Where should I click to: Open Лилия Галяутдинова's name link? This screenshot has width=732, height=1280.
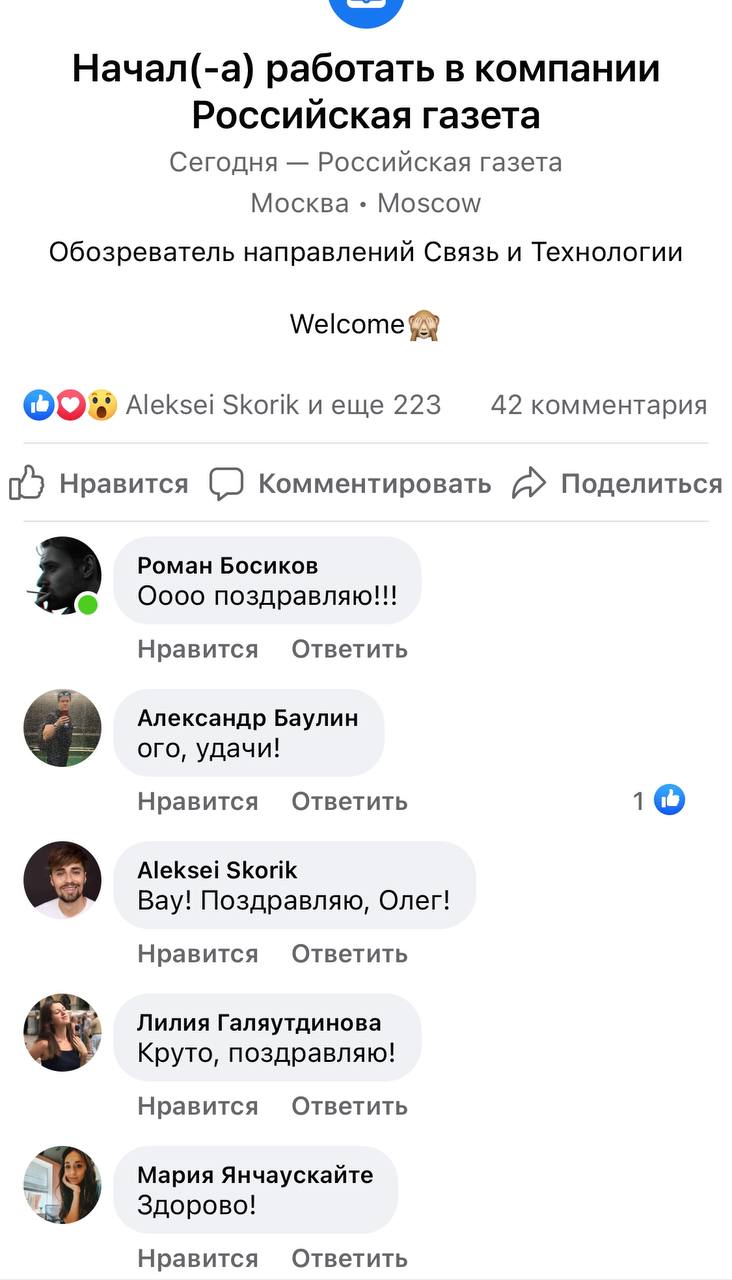pos(259,1023)
